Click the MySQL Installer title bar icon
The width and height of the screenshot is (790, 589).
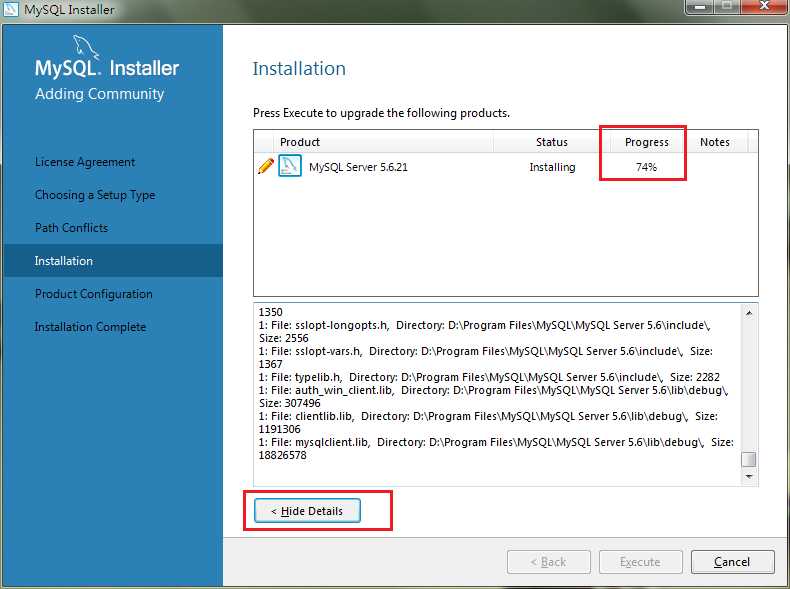[x=10, y=9]
